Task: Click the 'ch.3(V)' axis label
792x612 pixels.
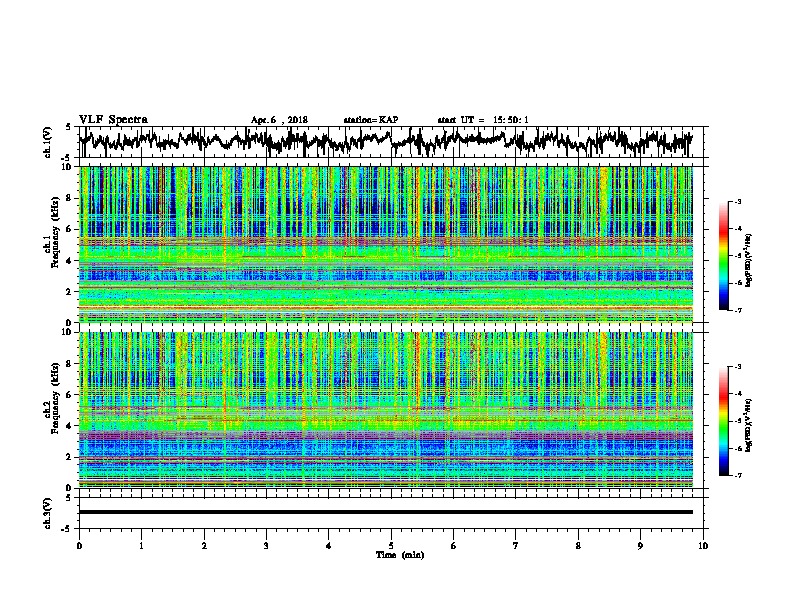Action: (48, 514)
